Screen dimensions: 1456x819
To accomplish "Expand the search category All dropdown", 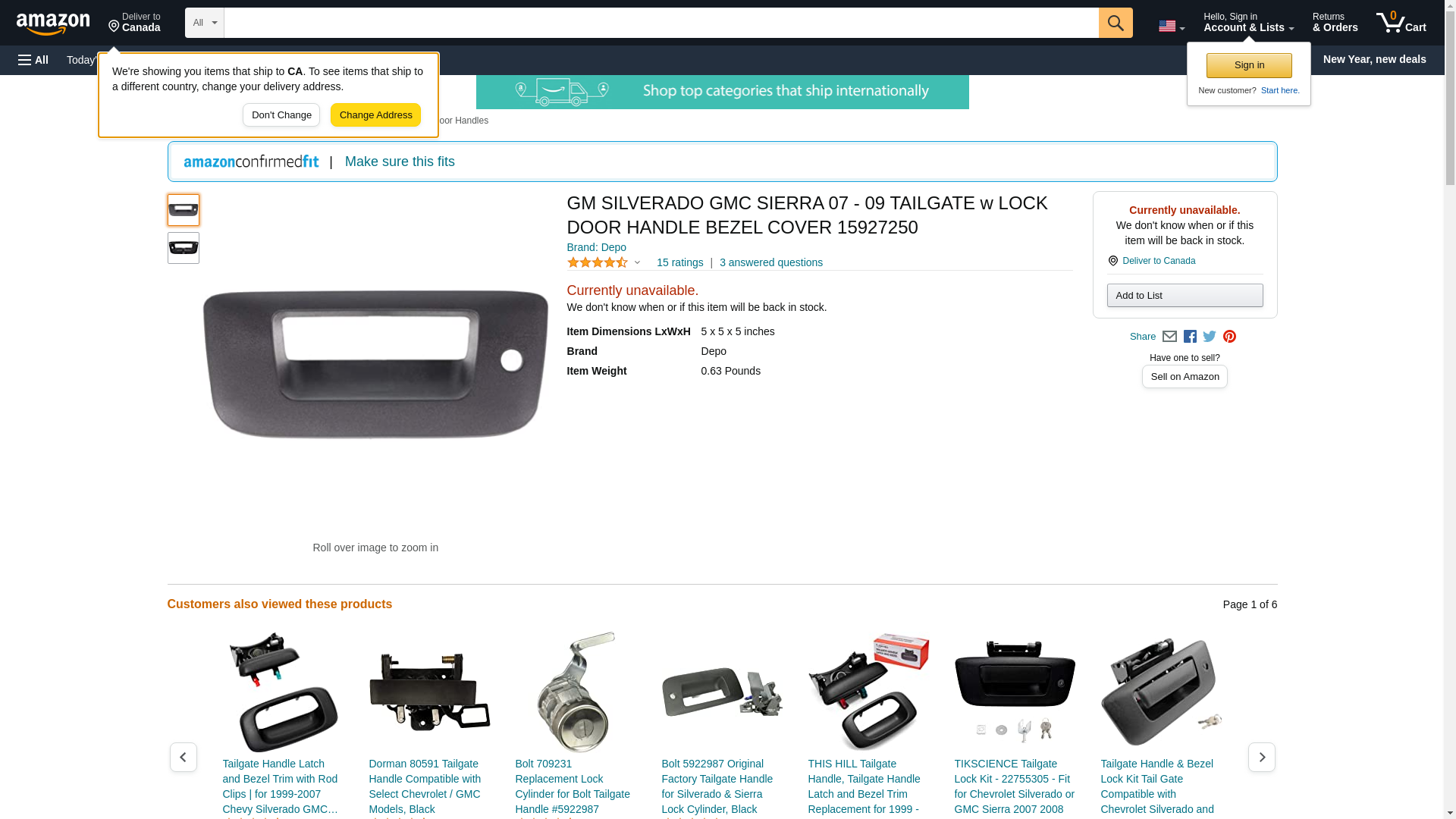I will 204,23.
